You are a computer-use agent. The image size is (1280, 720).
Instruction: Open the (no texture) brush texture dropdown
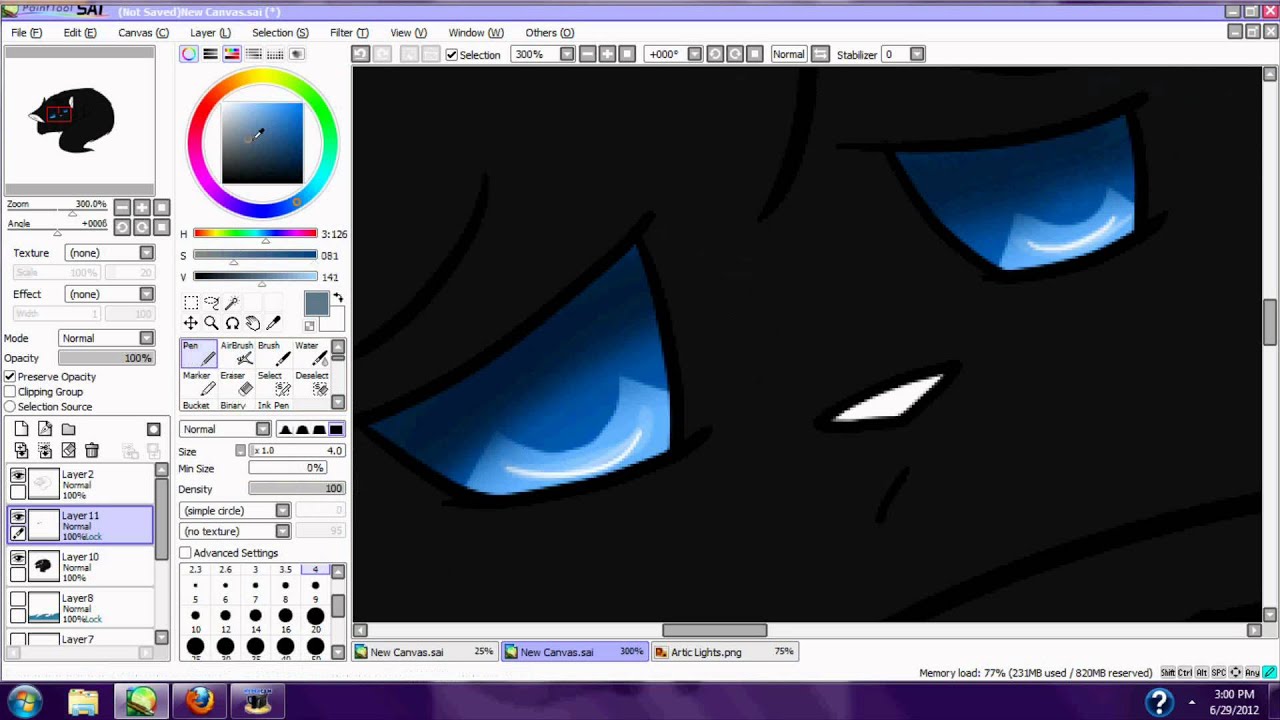pos(235,532)
